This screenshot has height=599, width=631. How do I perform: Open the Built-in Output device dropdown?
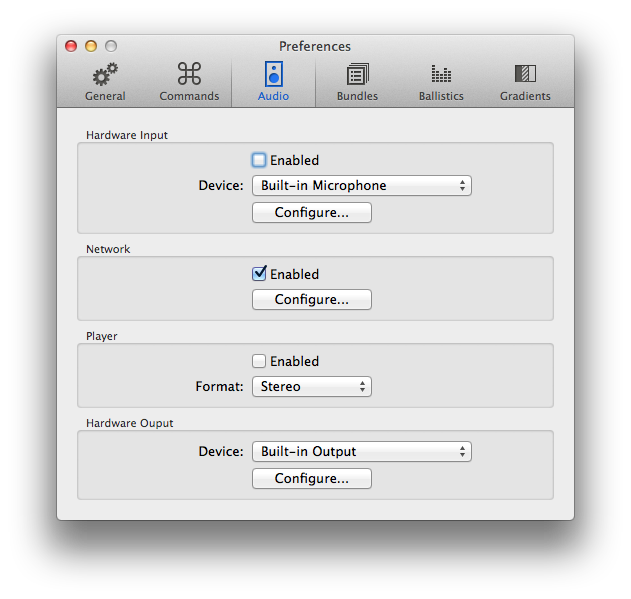click(362, 452)
